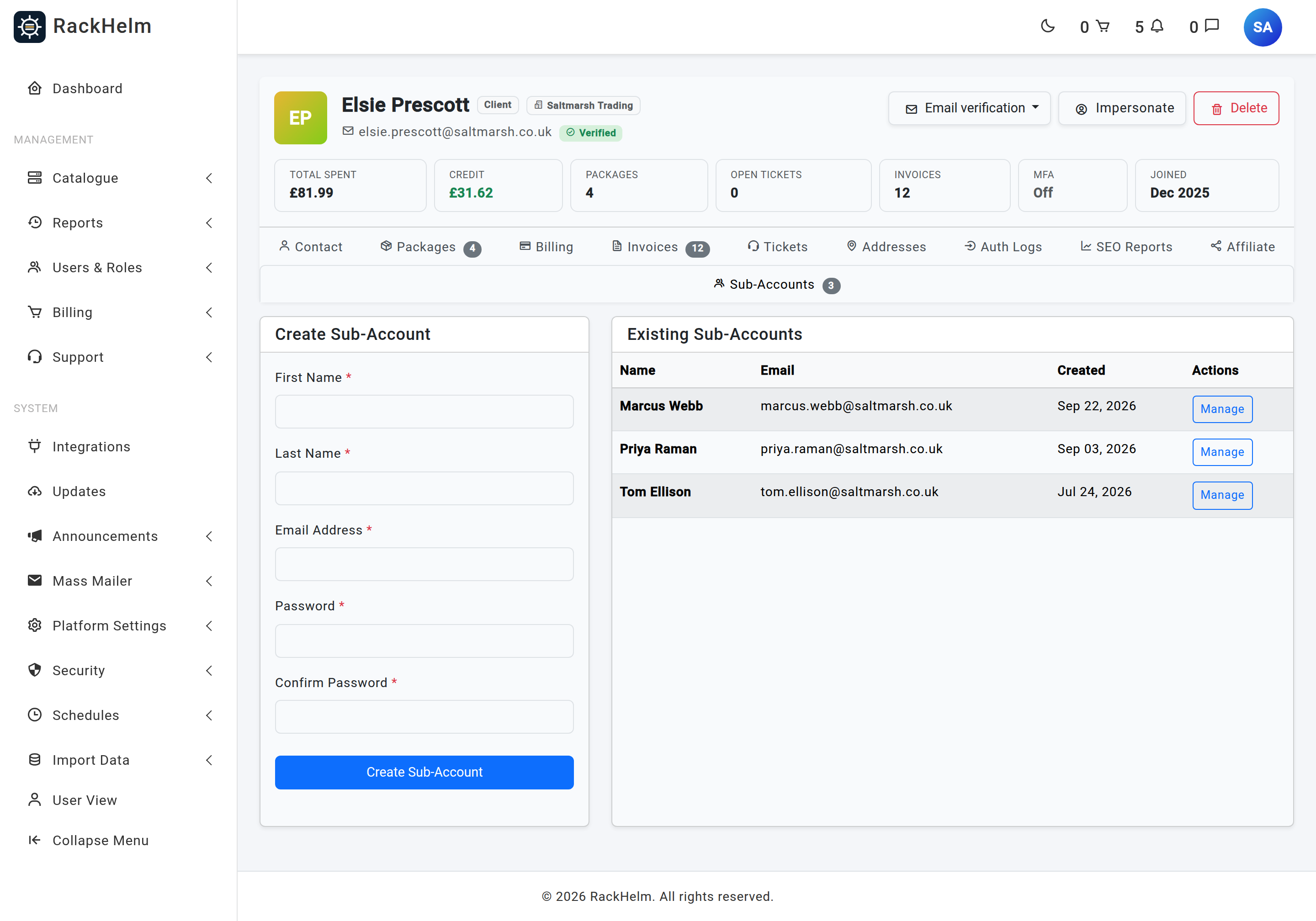The image size is (1316, 921).
Task: Delete this client account
Action: (x=1236, y=108)
